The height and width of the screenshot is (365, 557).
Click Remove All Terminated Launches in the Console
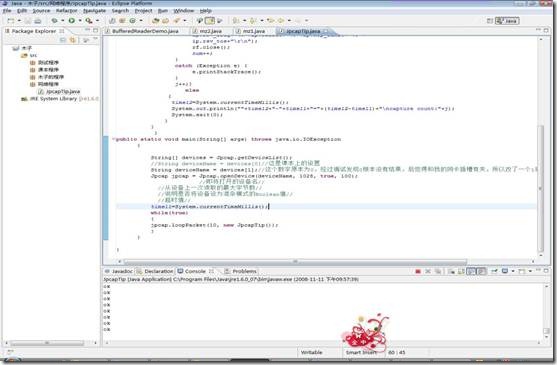coord(438,271)
